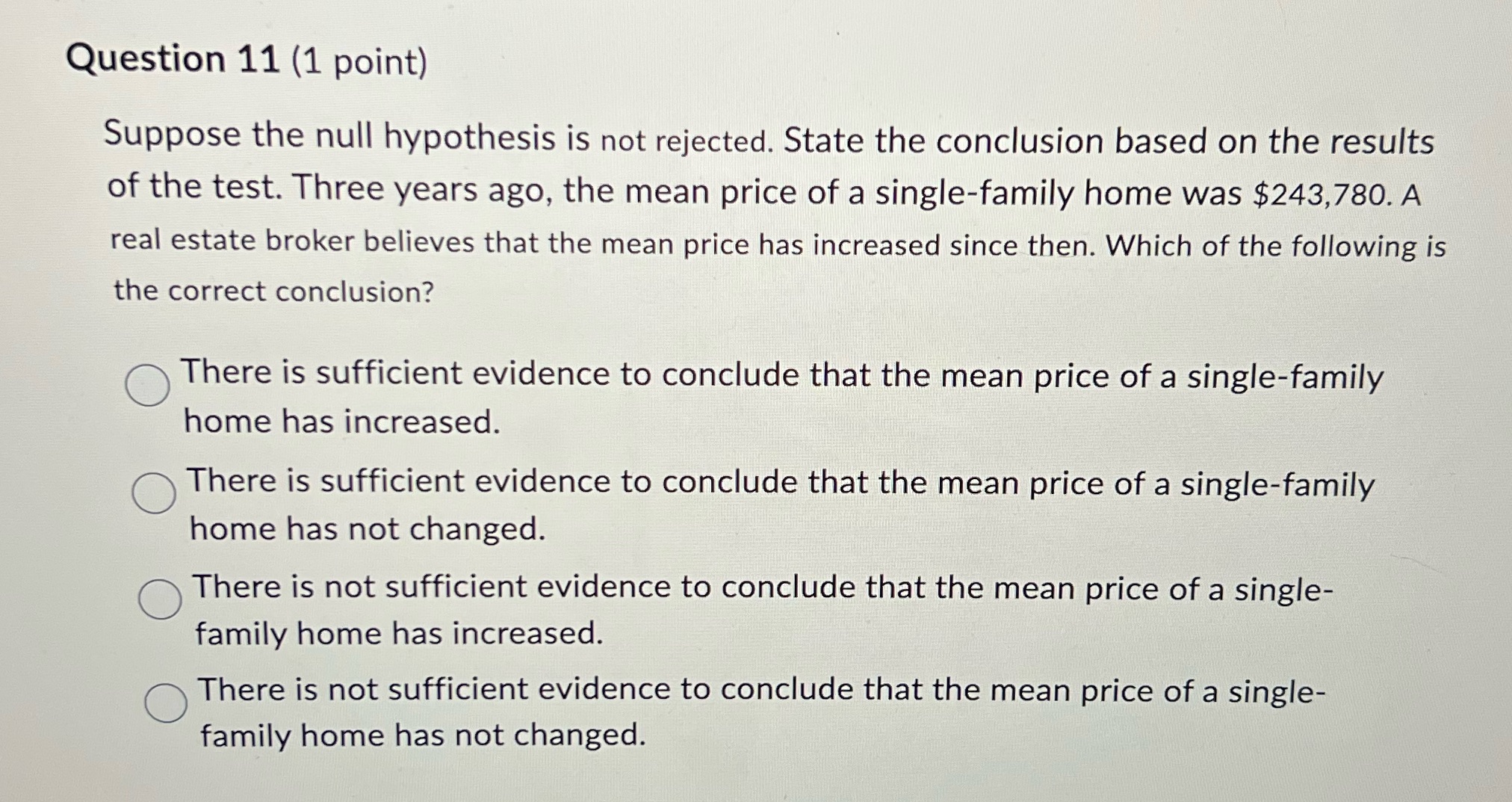This screenshot has height=802, width=1512.
Task: Click the text '$243,780' in the question
Action: (1315, 193)
